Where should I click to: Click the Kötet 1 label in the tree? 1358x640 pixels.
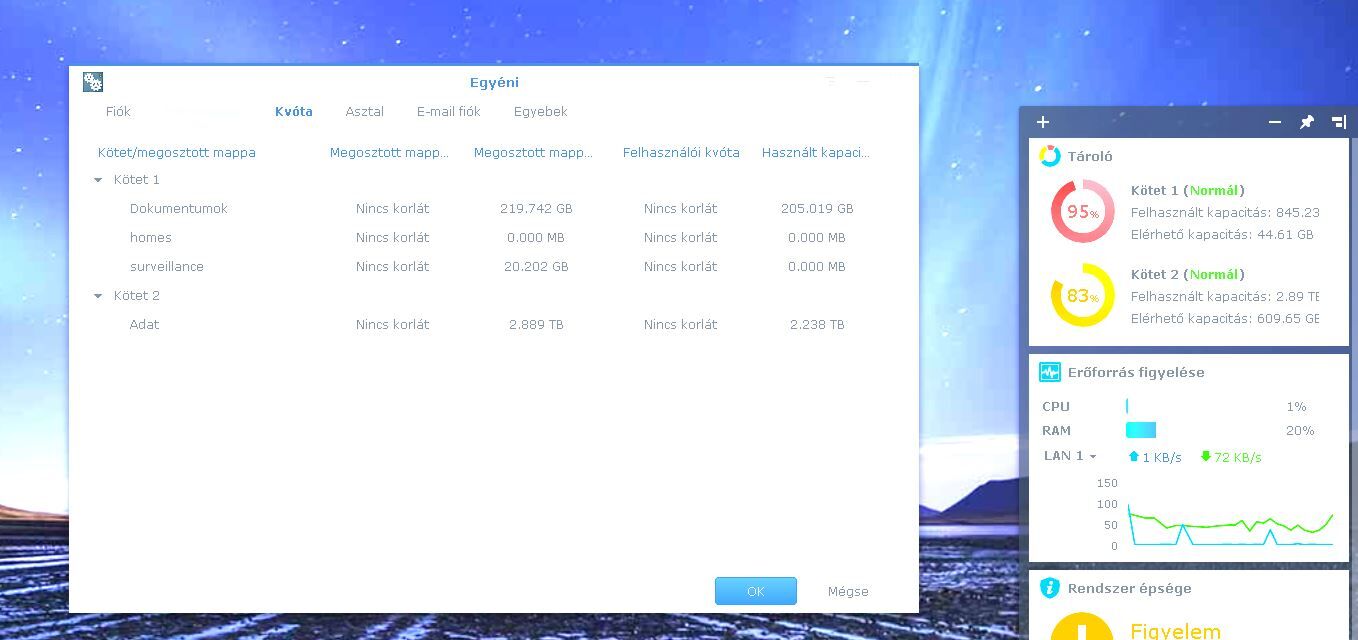(x=137, y=180)
